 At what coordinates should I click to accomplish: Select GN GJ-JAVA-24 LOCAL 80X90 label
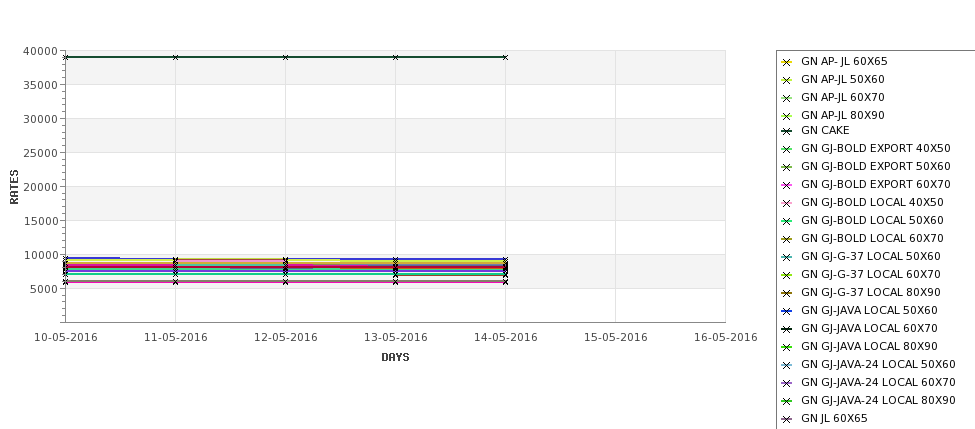tap(878, 401)
